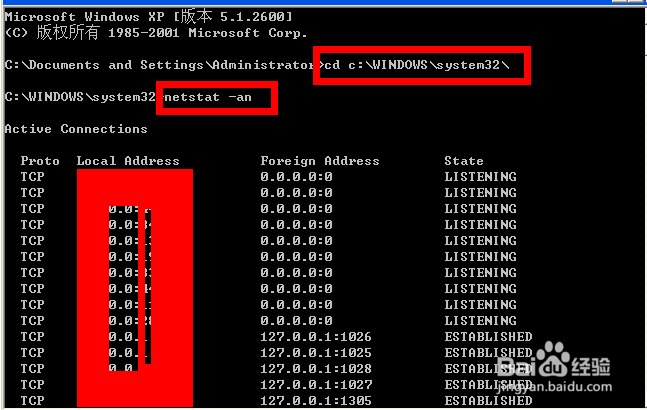Click the 'C:\Documents and Settings\Administrator' prompt path
The image size is (647, 410).
click(x=159, y=65)
